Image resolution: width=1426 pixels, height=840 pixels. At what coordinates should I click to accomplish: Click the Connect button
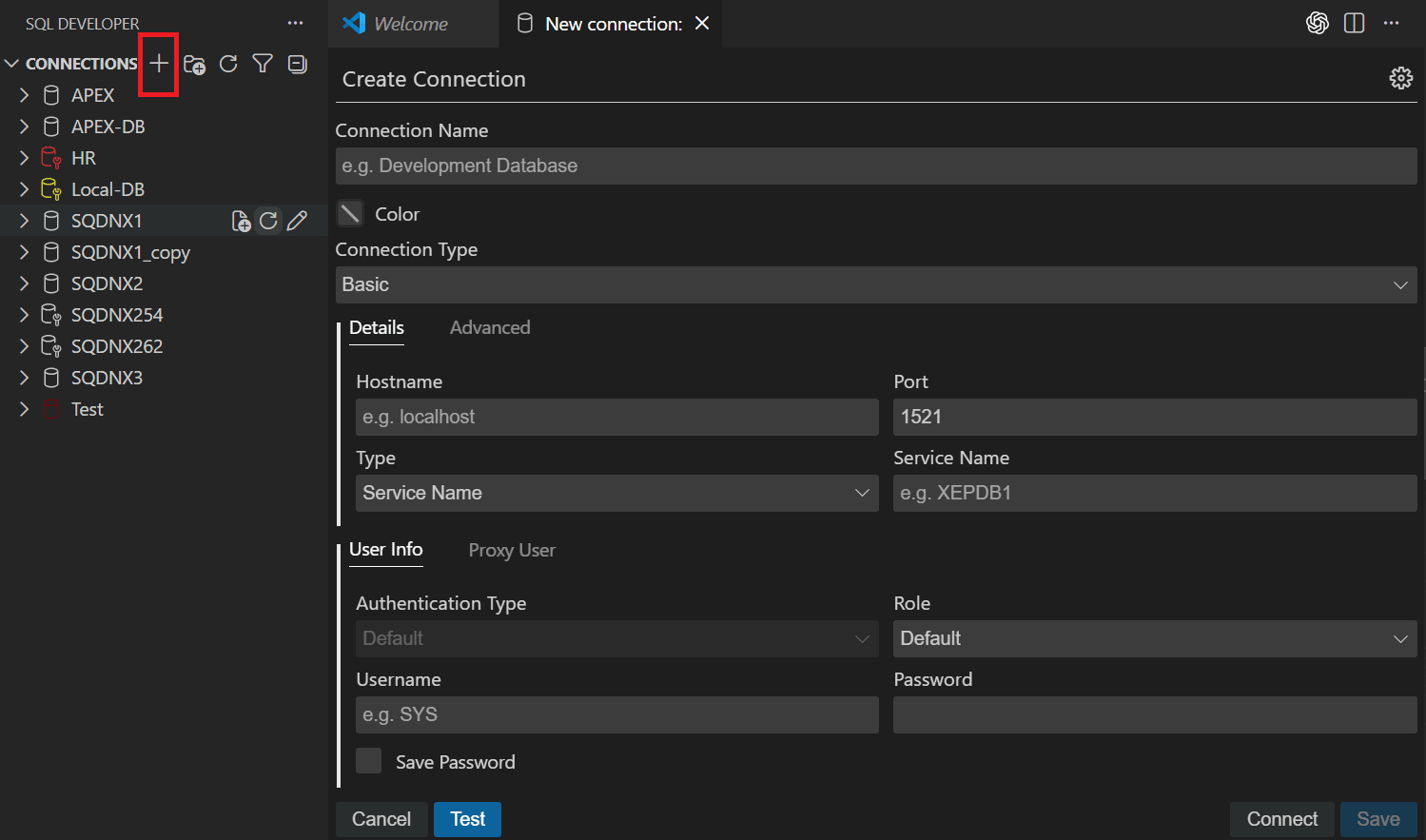tap(1282, 819)
